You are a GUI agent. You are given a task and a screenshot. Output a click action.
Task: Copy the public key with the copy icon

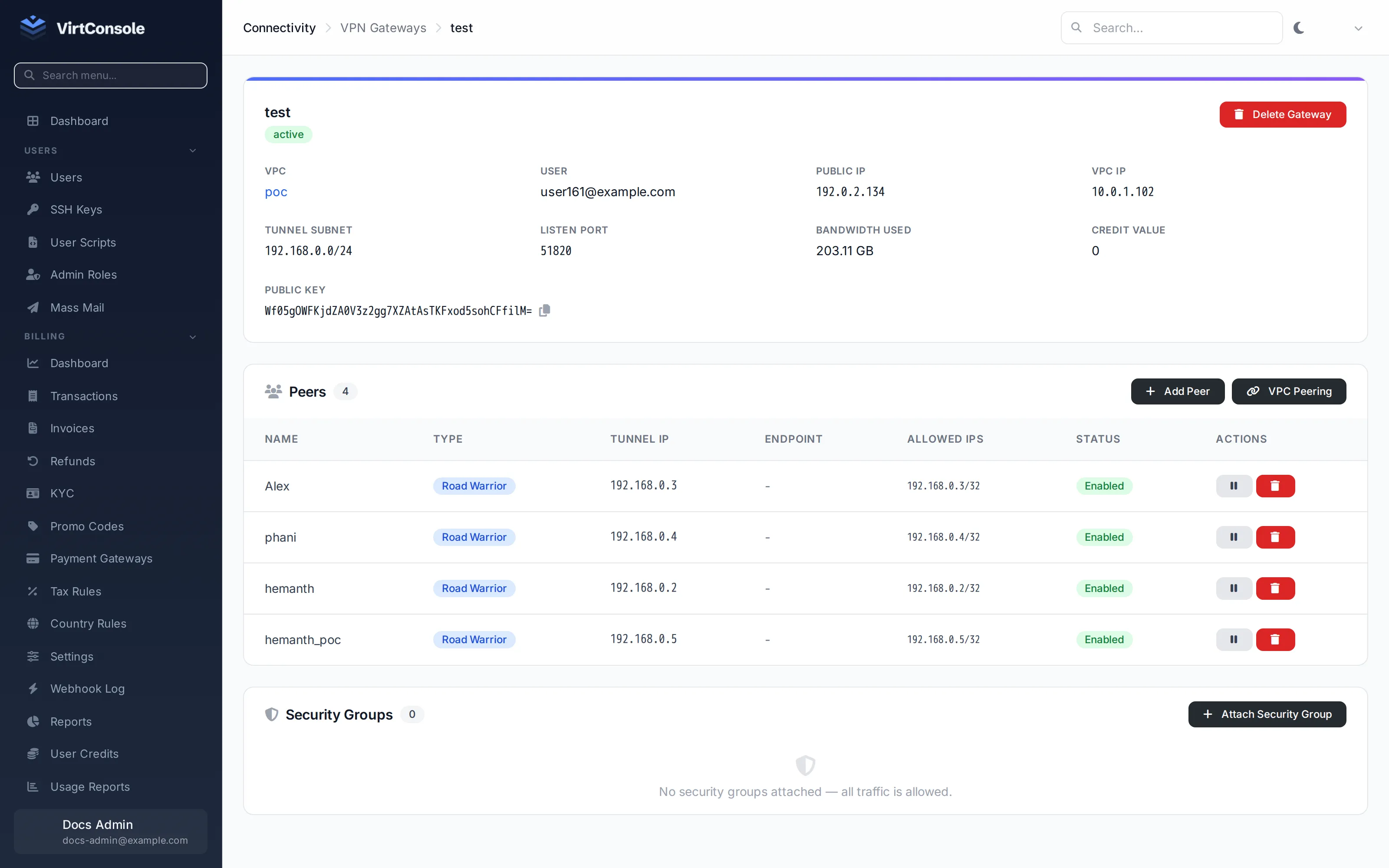tap(544, 311)
